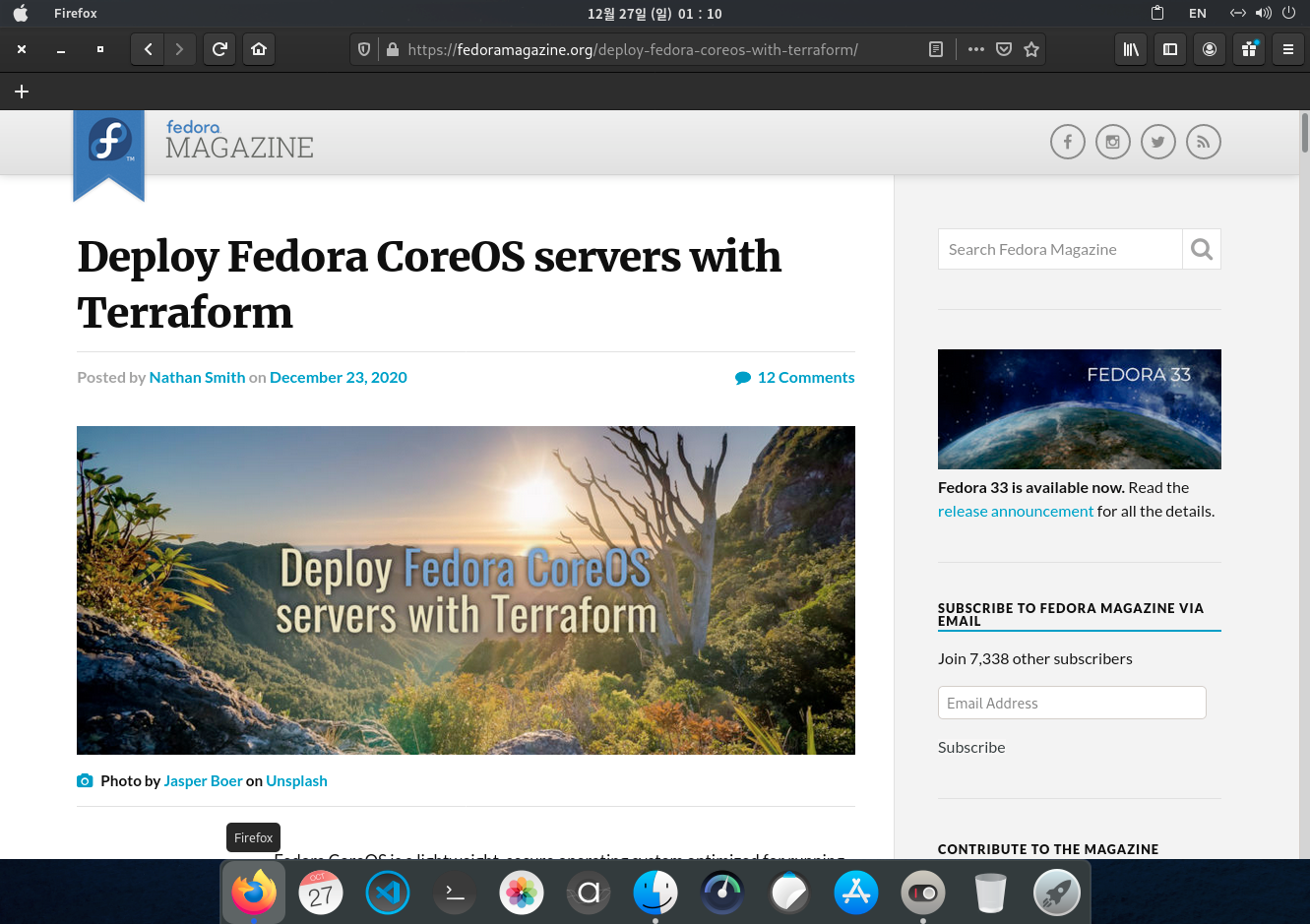
Task: Open Calendar app in the dock
Action: [x=321, y=893]
